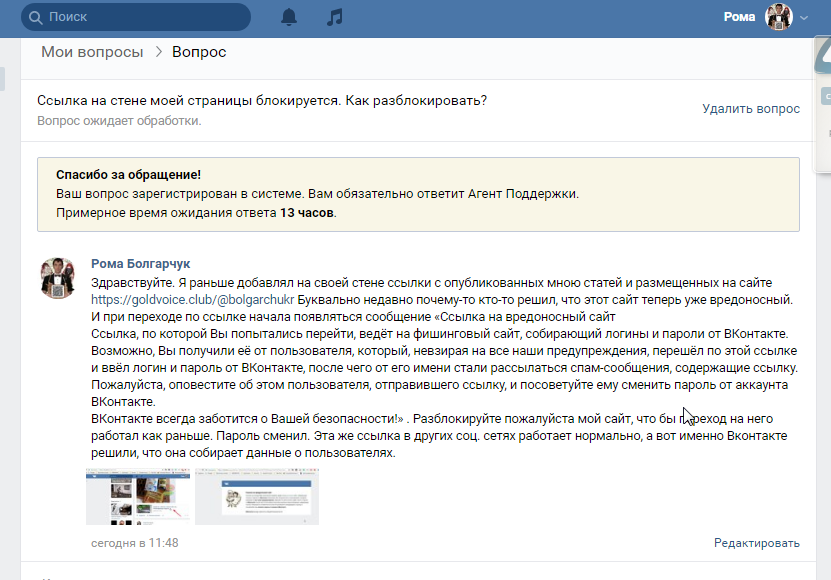Click the Редактировать link
831x580 pixels.
[757, 543]
